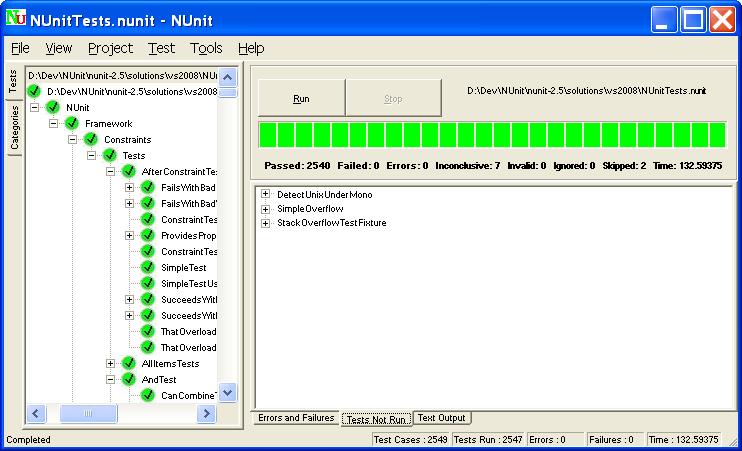The image size is (742, 451).
Task: Maximize the NUnit window
Action: point(693,19)
